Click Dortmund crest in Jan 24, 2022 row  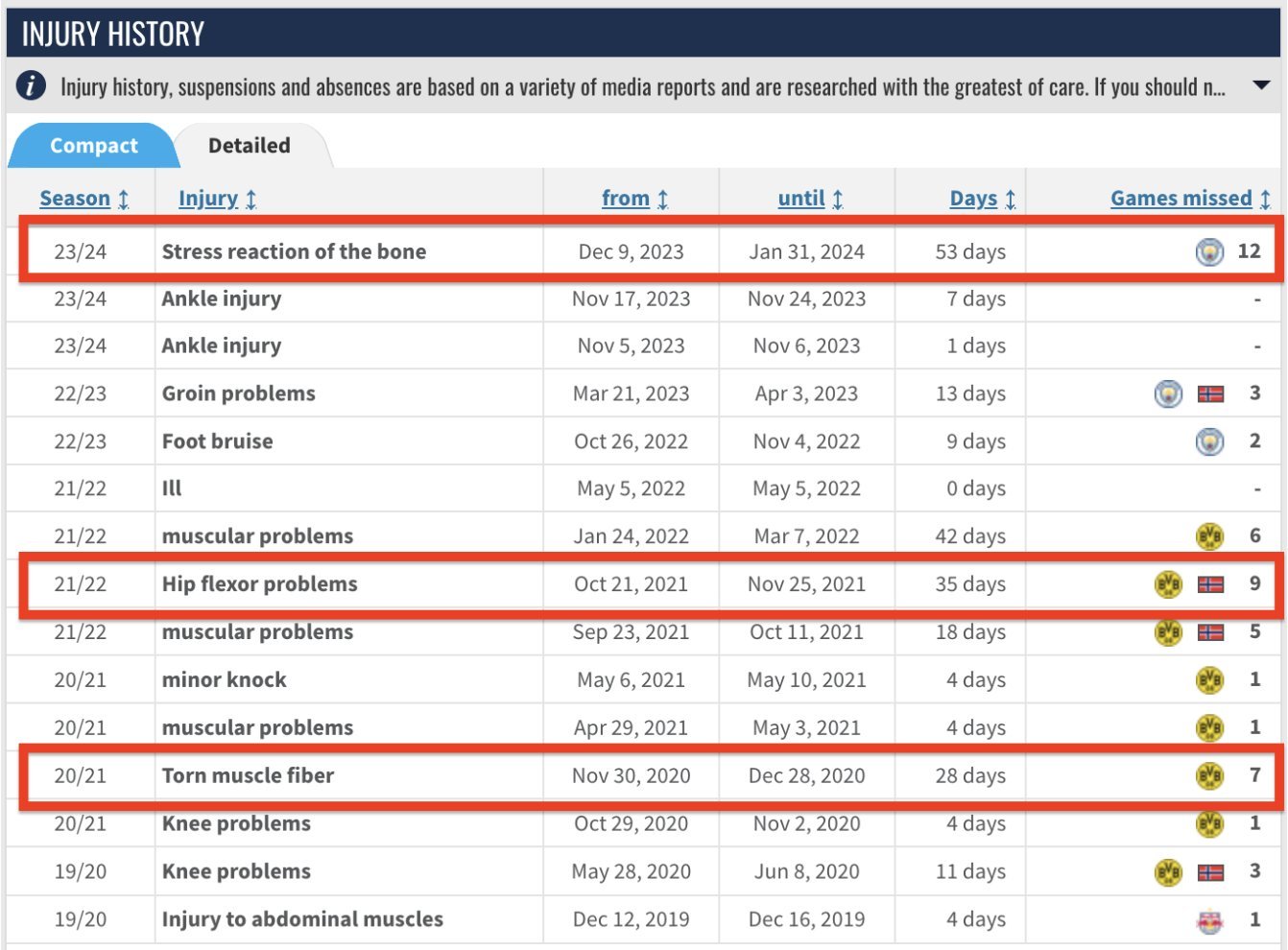coord(1209,536)
